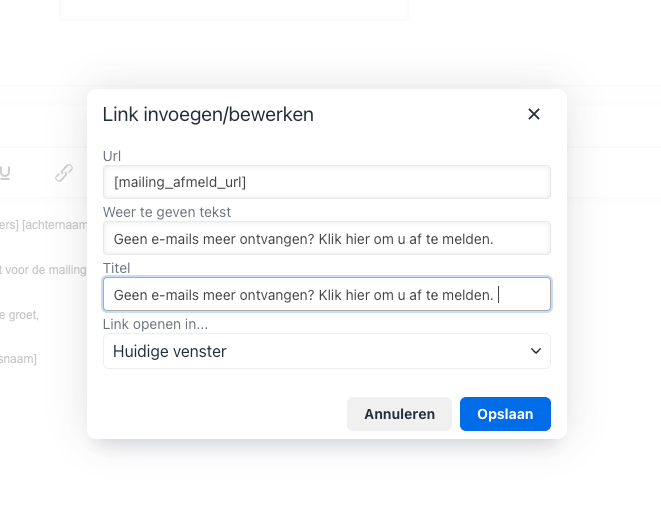Image resolution: width=661 pixels, height=513 pixels.
Task: Open the "Link openen in..." dropdown
Action: (326, 351)
